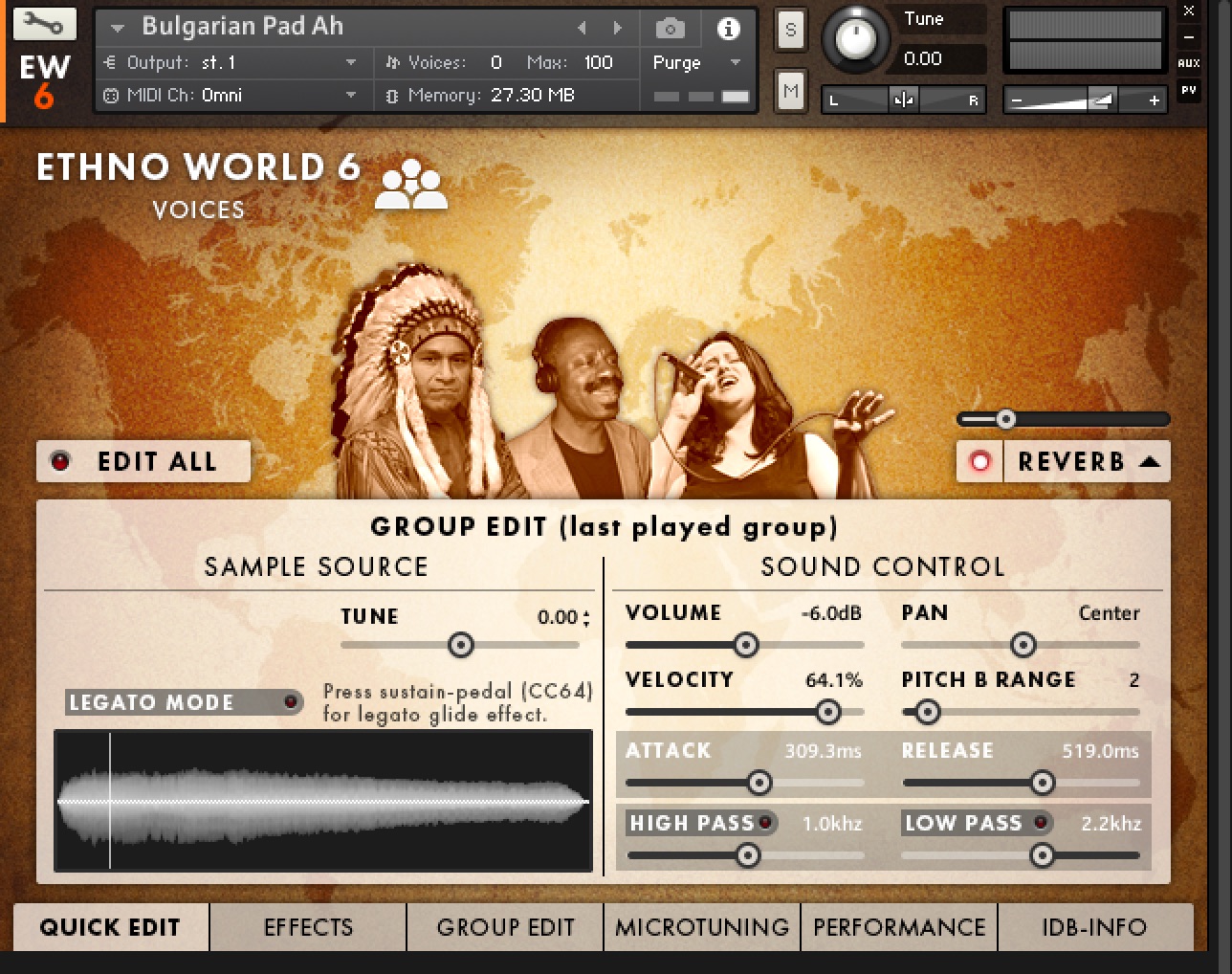Click the Velocity slider handle

click(828, 712)
